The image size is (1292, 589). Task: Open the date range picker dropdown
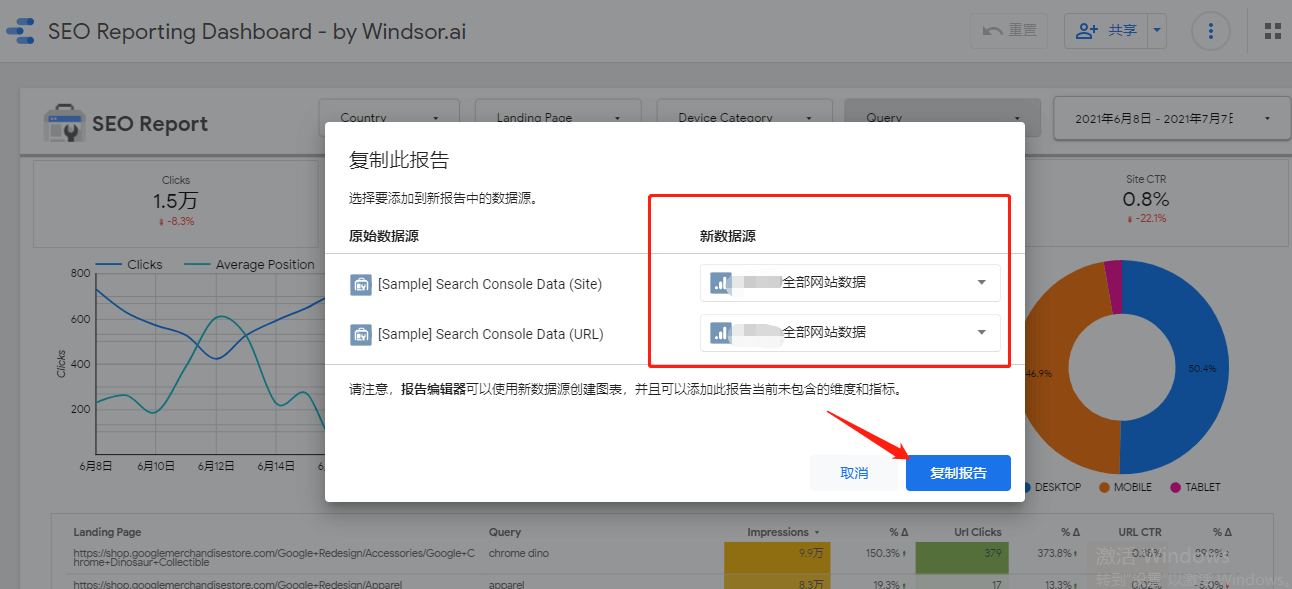1172,118
